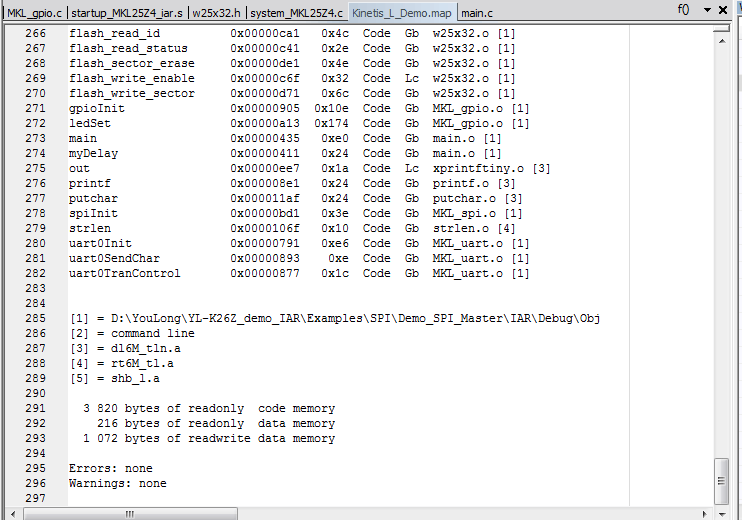Switch to the system_MKL25Z4.c tab
Image resolution: width=742 pixels, height=520 pixels.
296,13
